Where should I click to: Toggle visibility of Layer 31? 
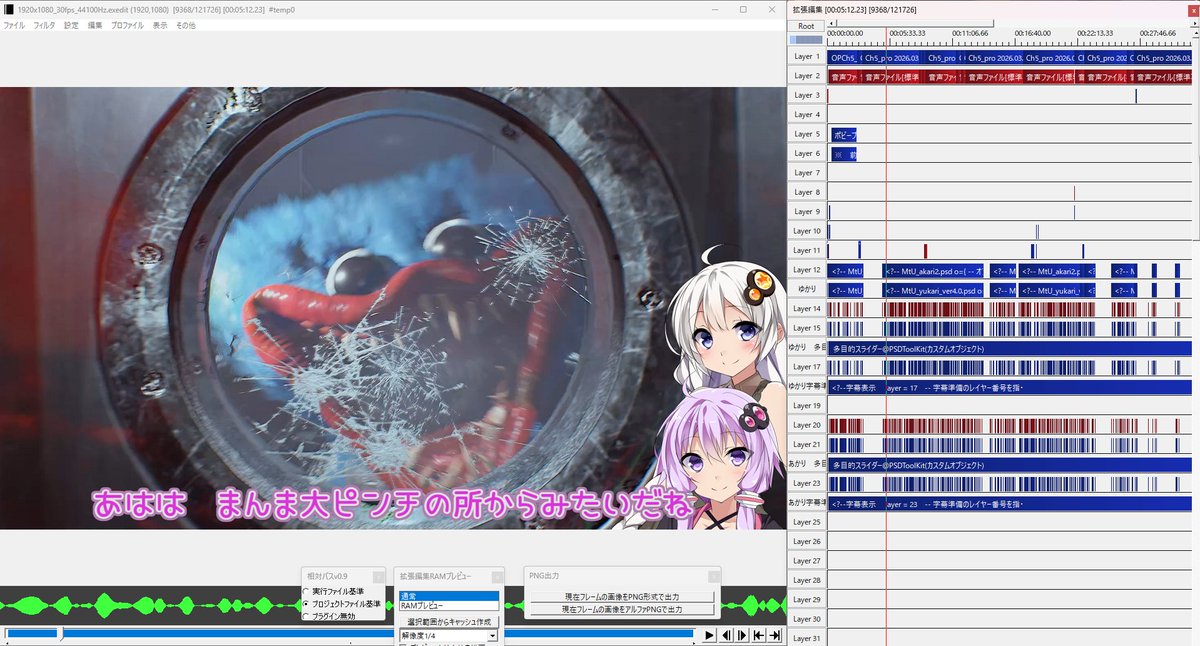(x=806, y=638)
